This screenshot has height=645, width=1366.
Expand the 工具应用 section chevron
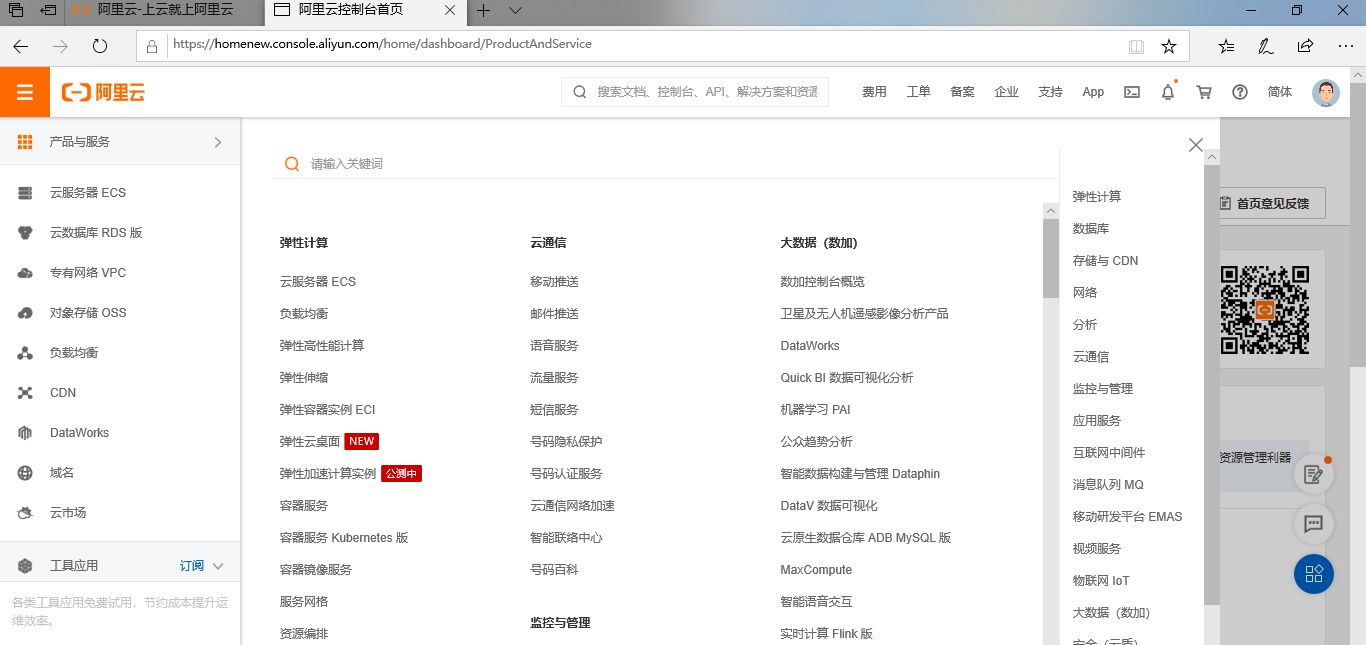218,566
